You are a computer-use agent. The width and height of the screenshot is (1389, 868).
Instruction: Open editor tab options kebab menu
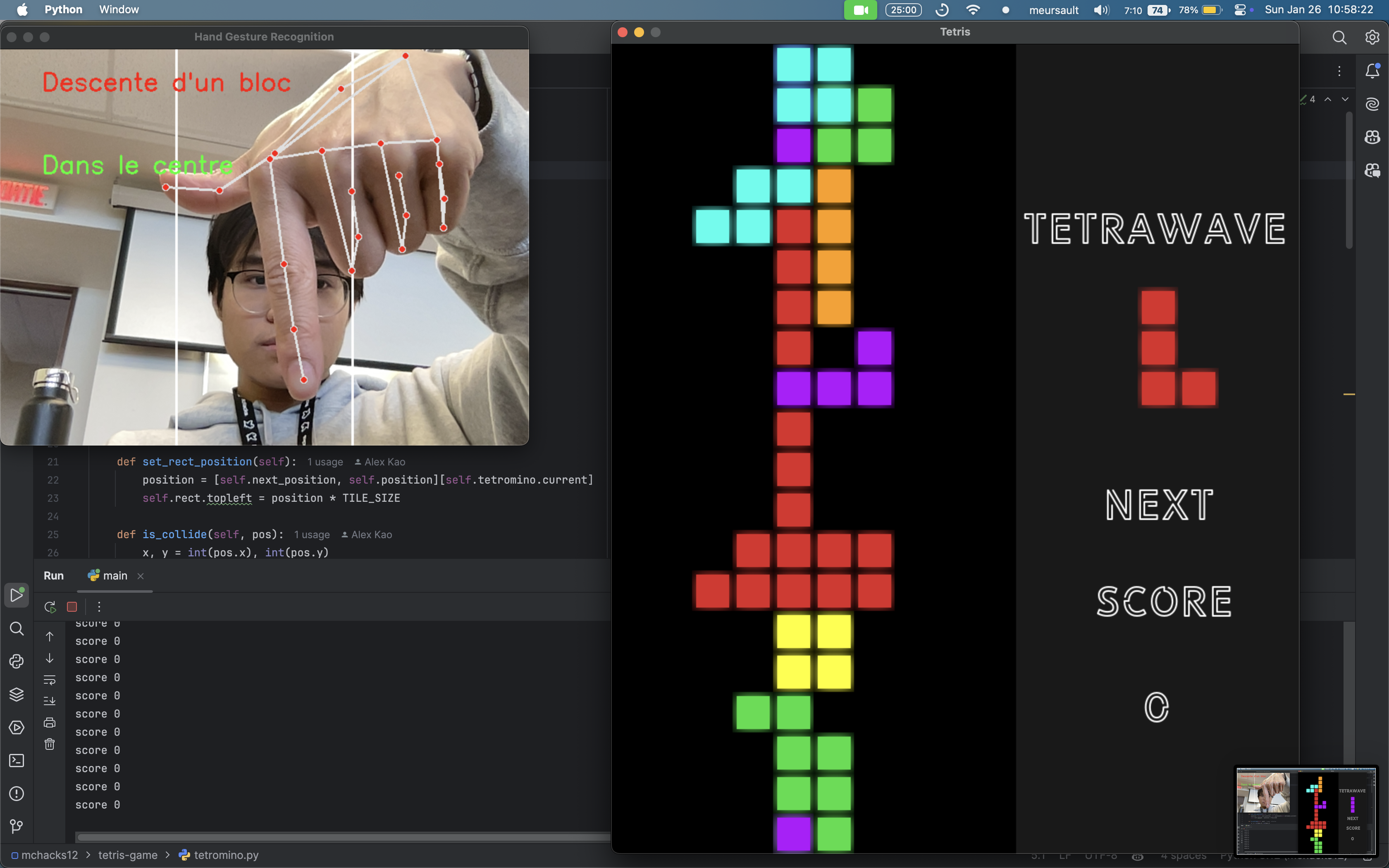(1339, 71)
